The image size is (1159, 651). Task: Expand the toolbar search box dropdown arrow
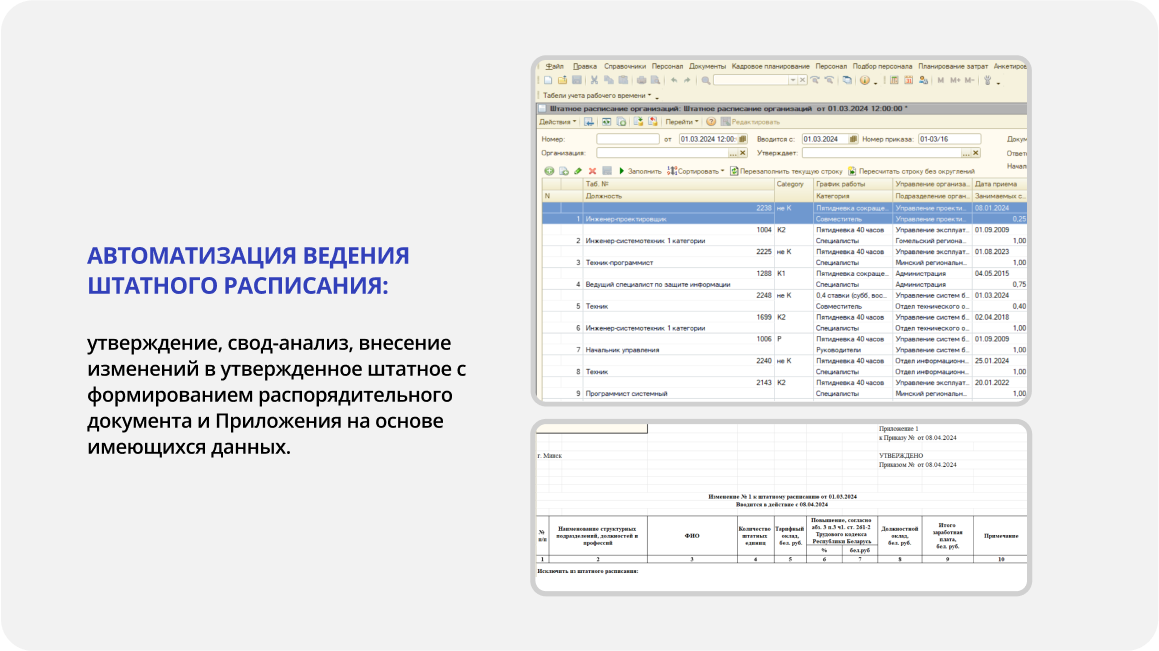tap(792, 80)
